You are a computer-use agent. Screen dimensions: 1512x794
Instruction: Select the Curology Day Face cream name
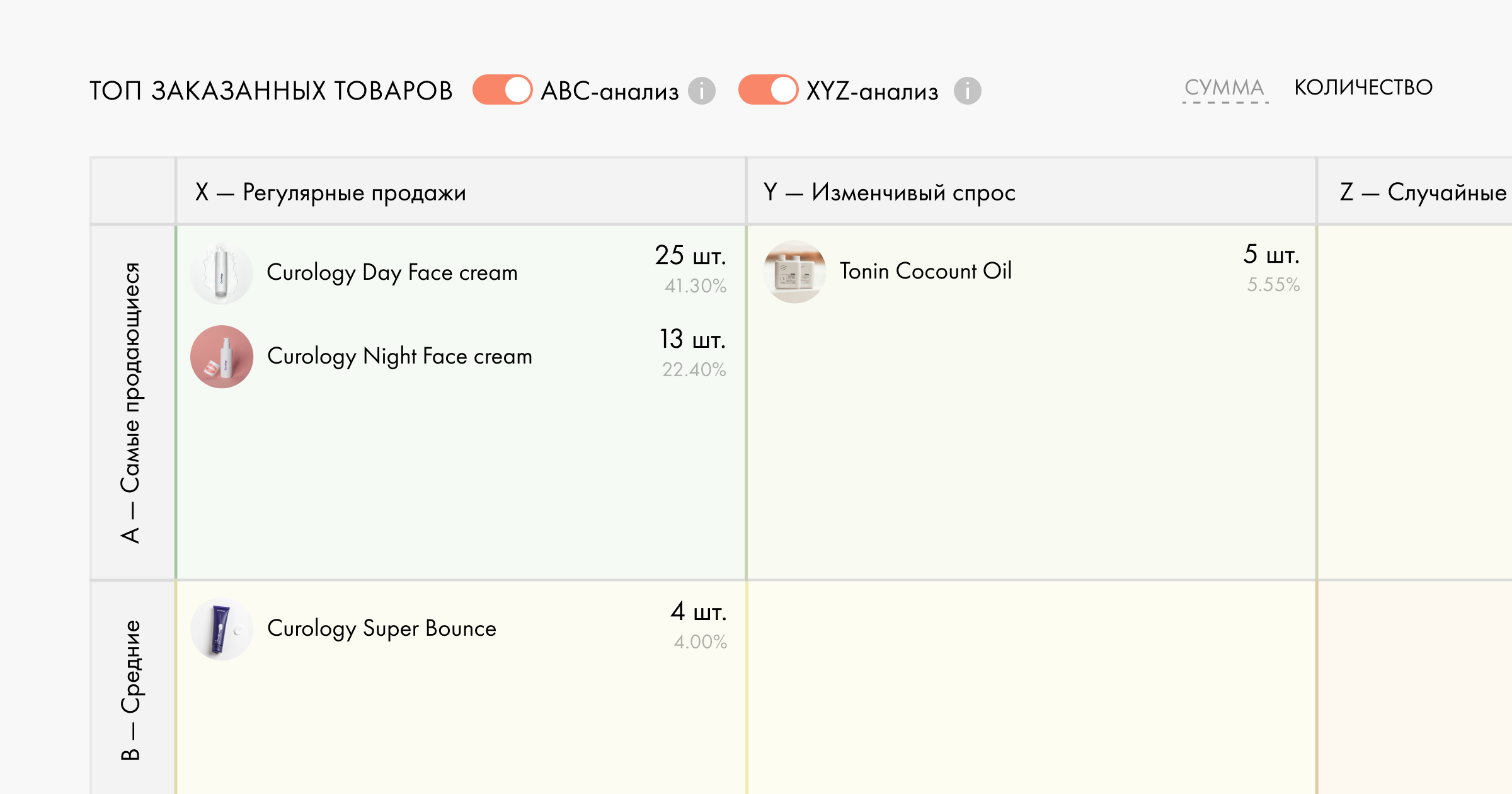click(x=392, y=273)
